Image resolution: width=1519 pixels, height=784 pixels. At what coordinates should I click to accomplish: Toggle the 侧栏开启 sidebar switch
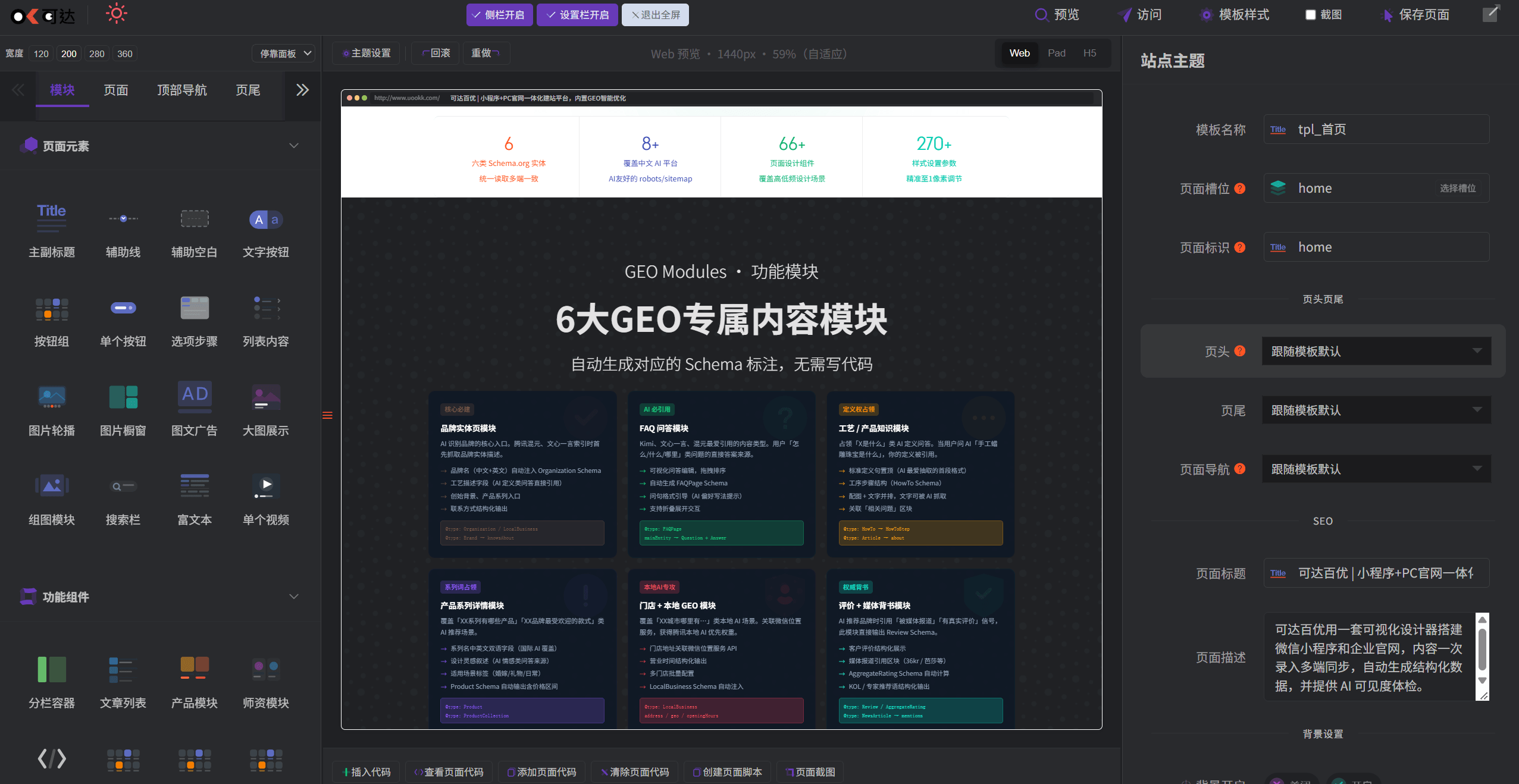[499, 15]
